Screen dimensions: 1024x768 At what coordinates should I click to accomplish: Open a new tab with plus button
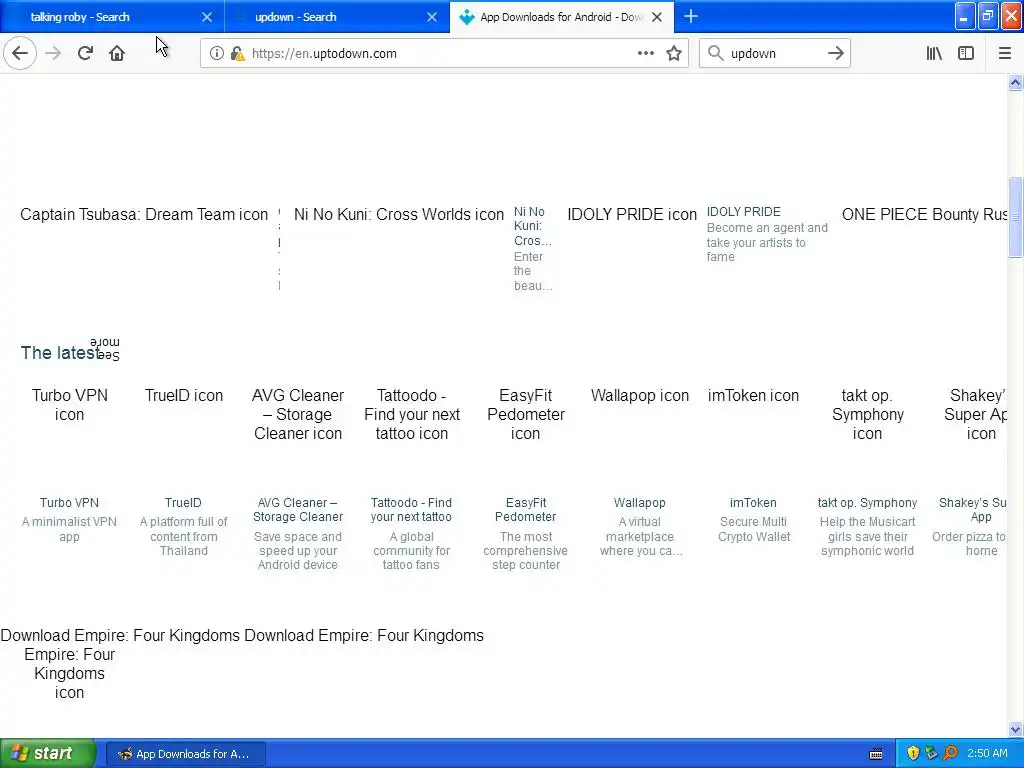(x=691, y=16)
